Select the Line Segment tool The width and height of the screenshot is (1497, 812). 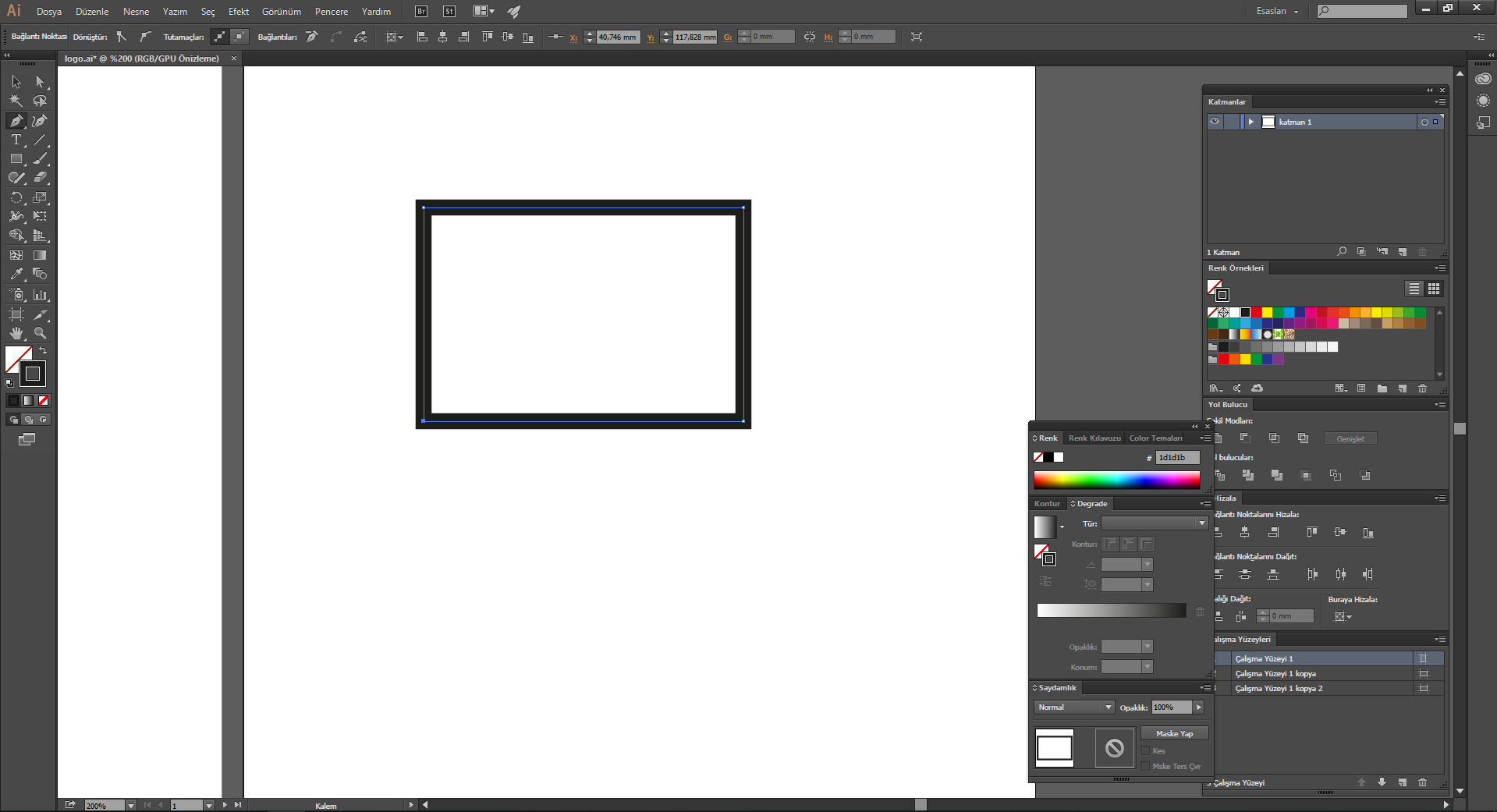[40, 140]
